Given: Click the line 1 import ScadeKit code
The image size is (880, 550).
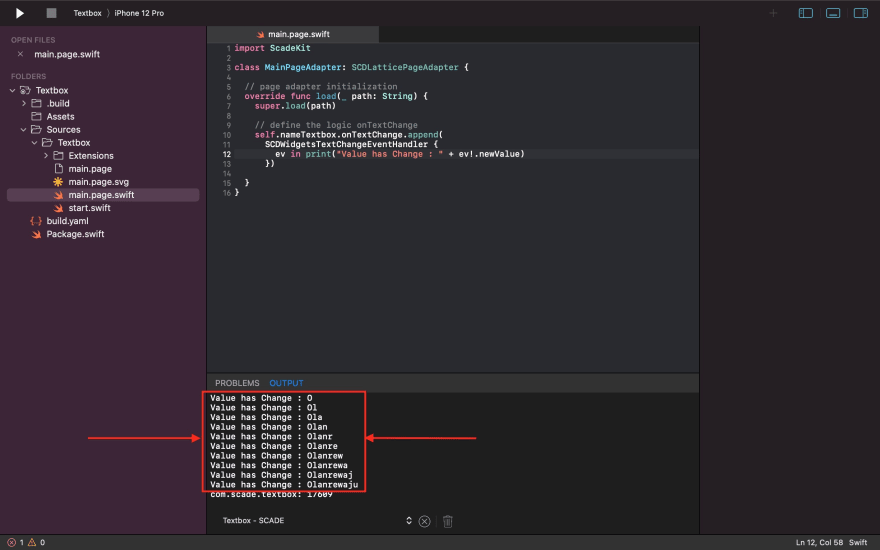Looking at the screenshot, I should pyautogui.click(x=272, y=48).
